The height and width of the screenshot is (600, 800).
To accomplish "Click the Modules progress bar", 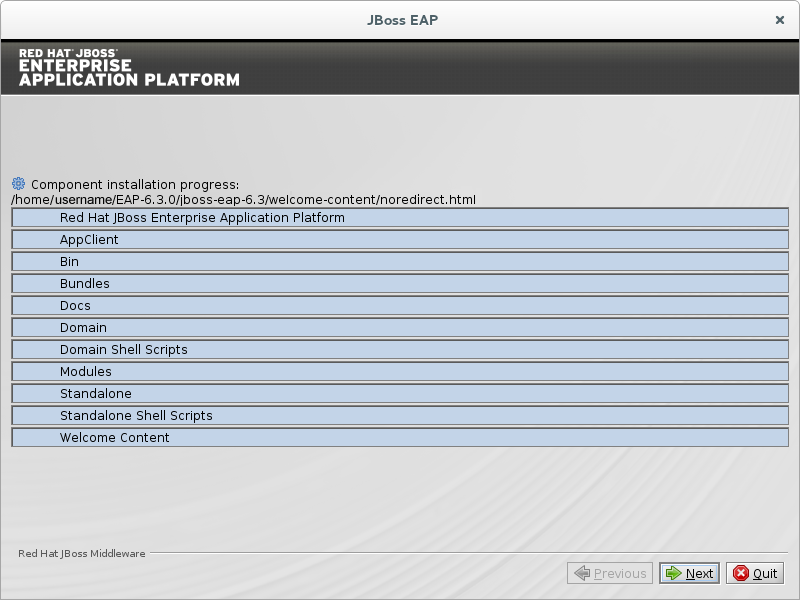I will 400,372.
